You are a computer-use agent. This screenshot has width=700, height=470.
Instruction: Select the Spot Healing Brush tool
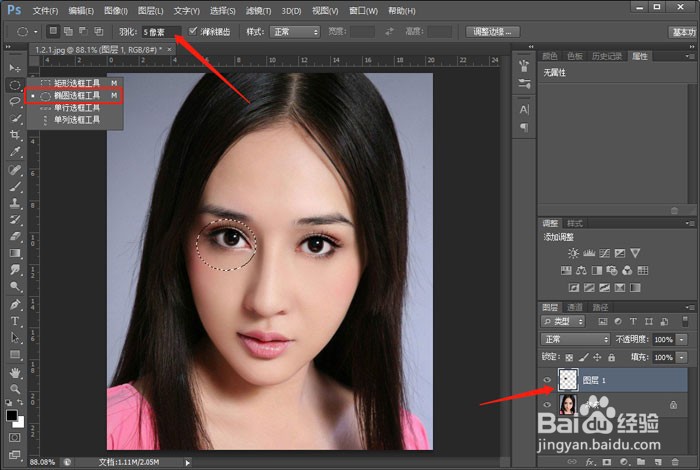click(x=15, y=170)
